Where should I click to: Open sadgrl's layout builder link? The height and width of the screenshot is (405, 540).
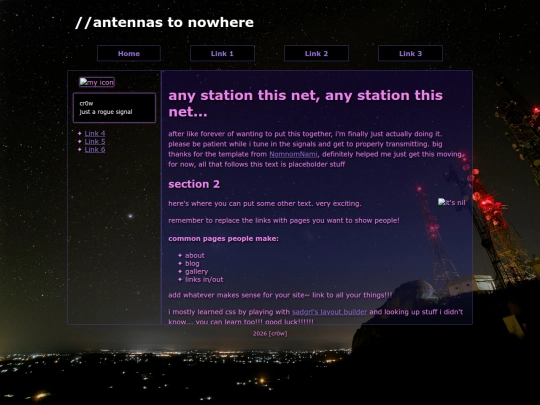pos(329,312)
